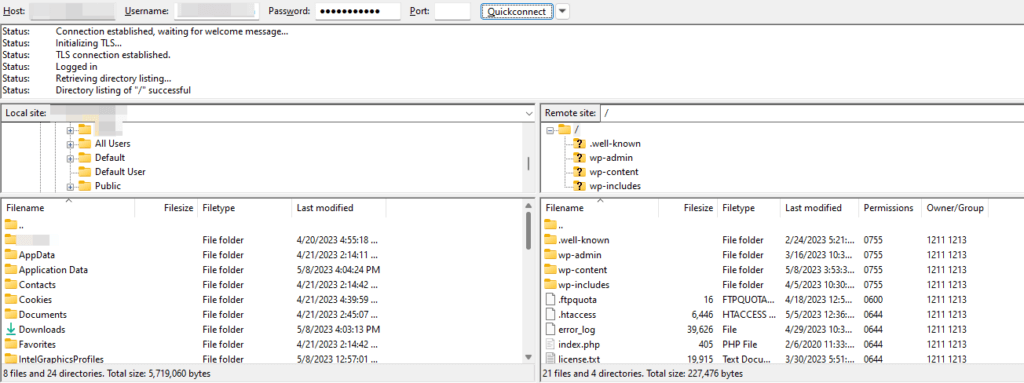Image resolution: width=1024 pixels, height=383 pixels.
Task: Click the Documents folder icon
Action: (x=10, y=315)
